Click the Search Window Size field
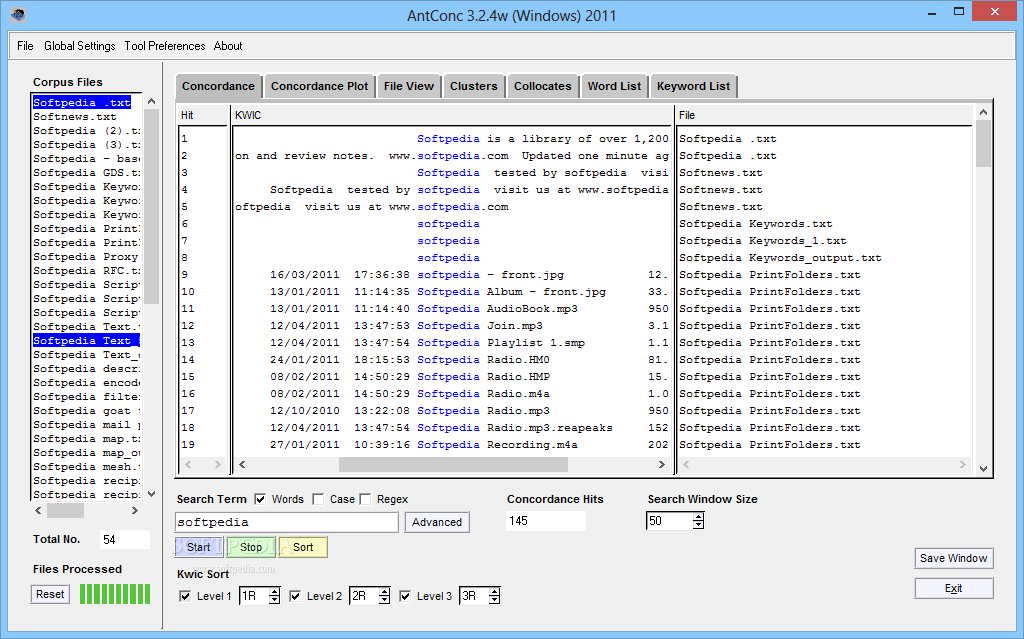Image resolution: width=1024 pixels, height=639 pixels. click(x=669, y=521)
